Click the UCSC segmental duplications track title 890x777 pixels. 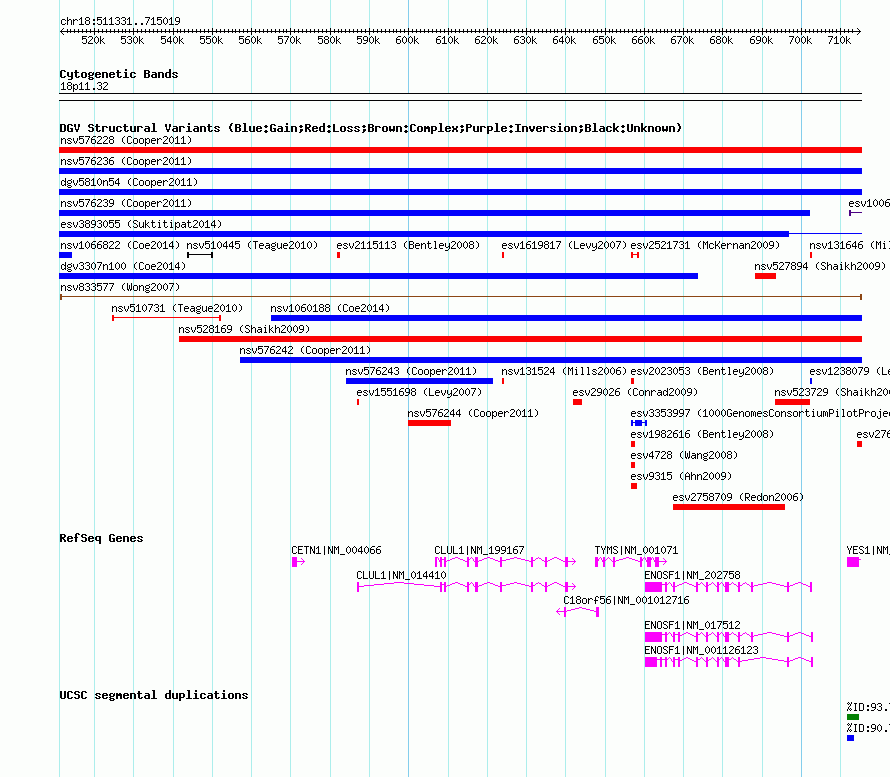(154, 695)
